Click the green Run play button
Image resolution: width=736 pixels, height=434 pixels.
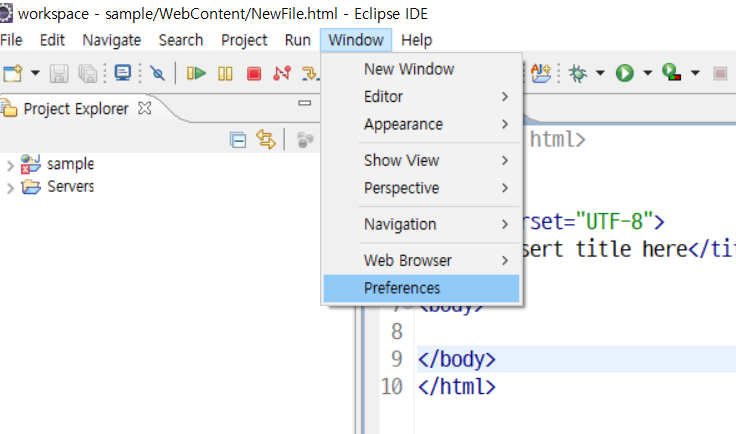click(625, 73)
